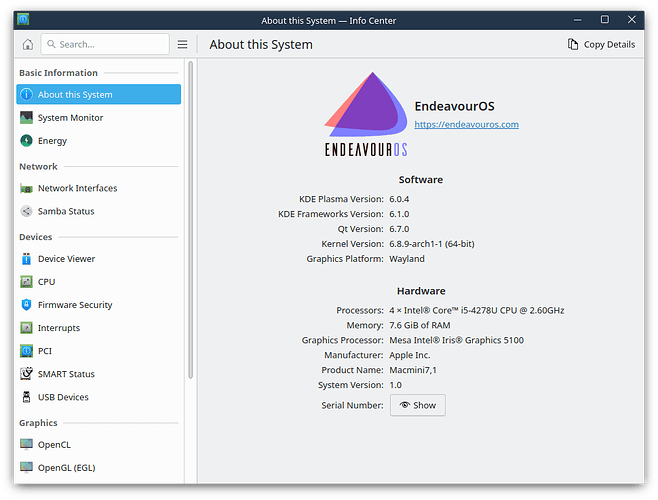Open the hamburger menu next to search
658x500 pixels.
pos(182,44)
